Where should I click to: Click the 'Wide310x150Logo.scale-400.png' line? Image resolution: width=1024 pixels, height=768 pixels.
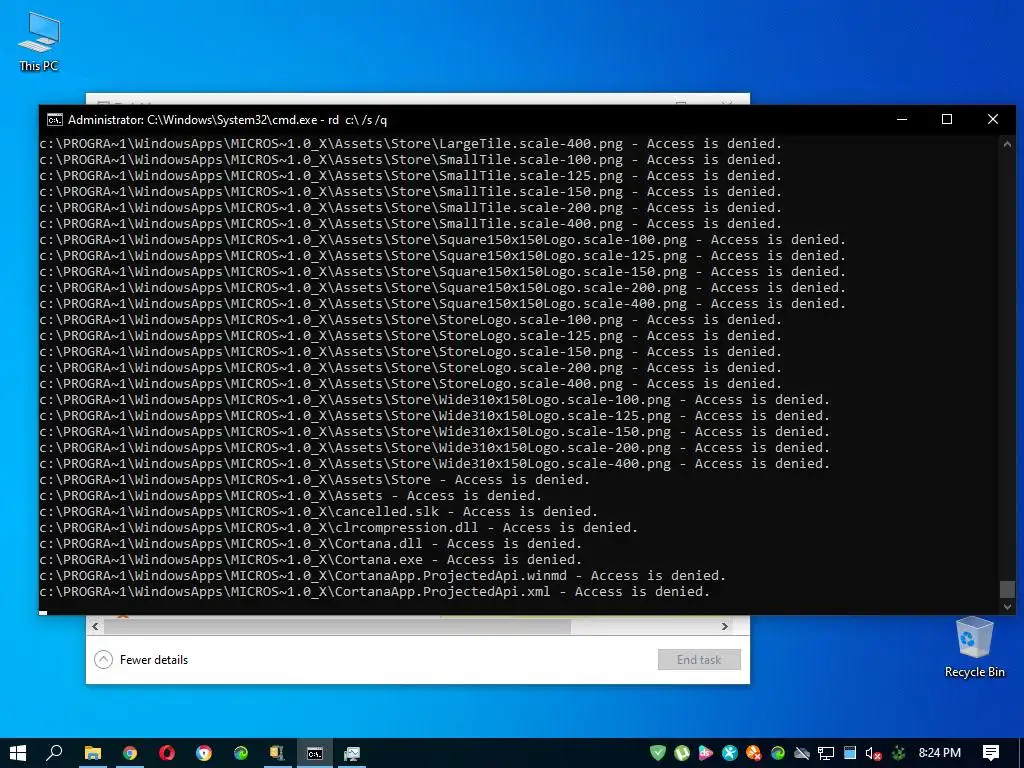click(x=434, y=464)
